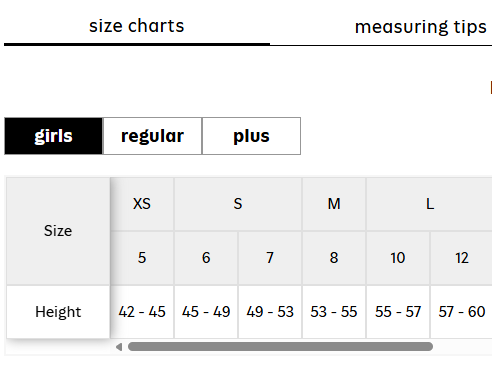Click the 42 - 45 height cell
This screenshot has height=366, width=492.
click(142, 312)
